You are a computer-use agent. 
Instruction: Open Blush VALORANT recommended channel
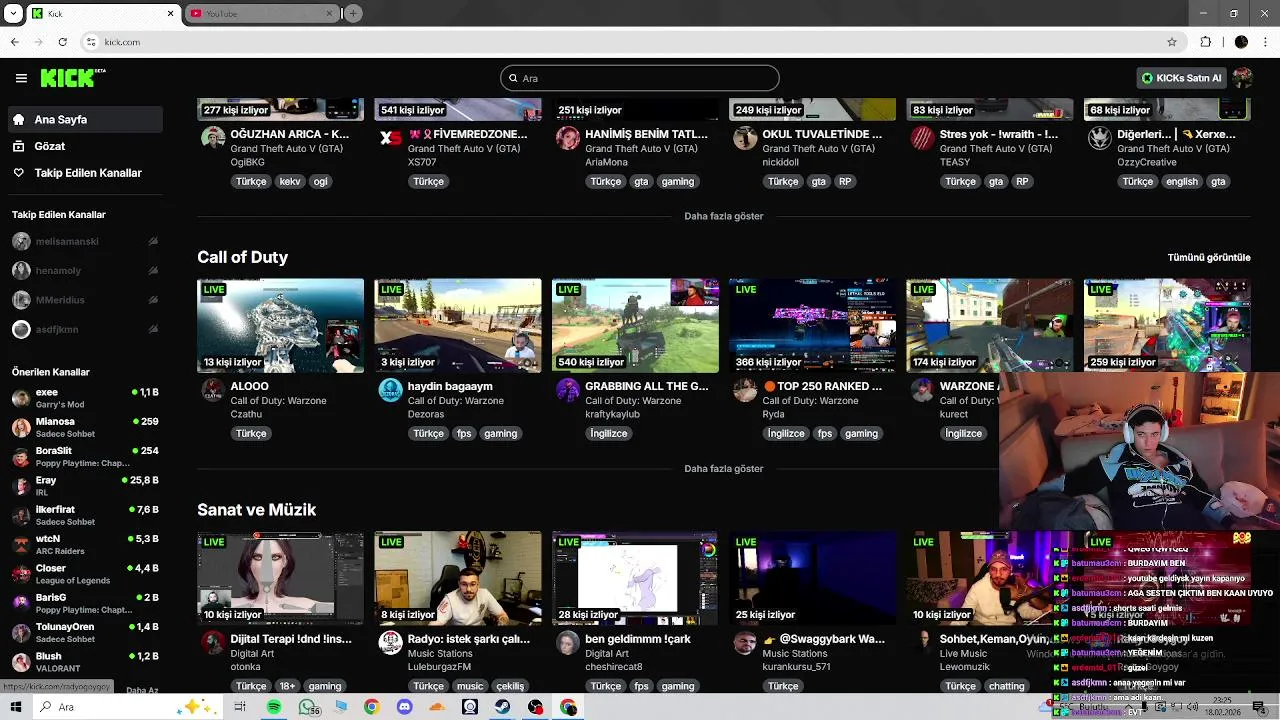(85, 662)
